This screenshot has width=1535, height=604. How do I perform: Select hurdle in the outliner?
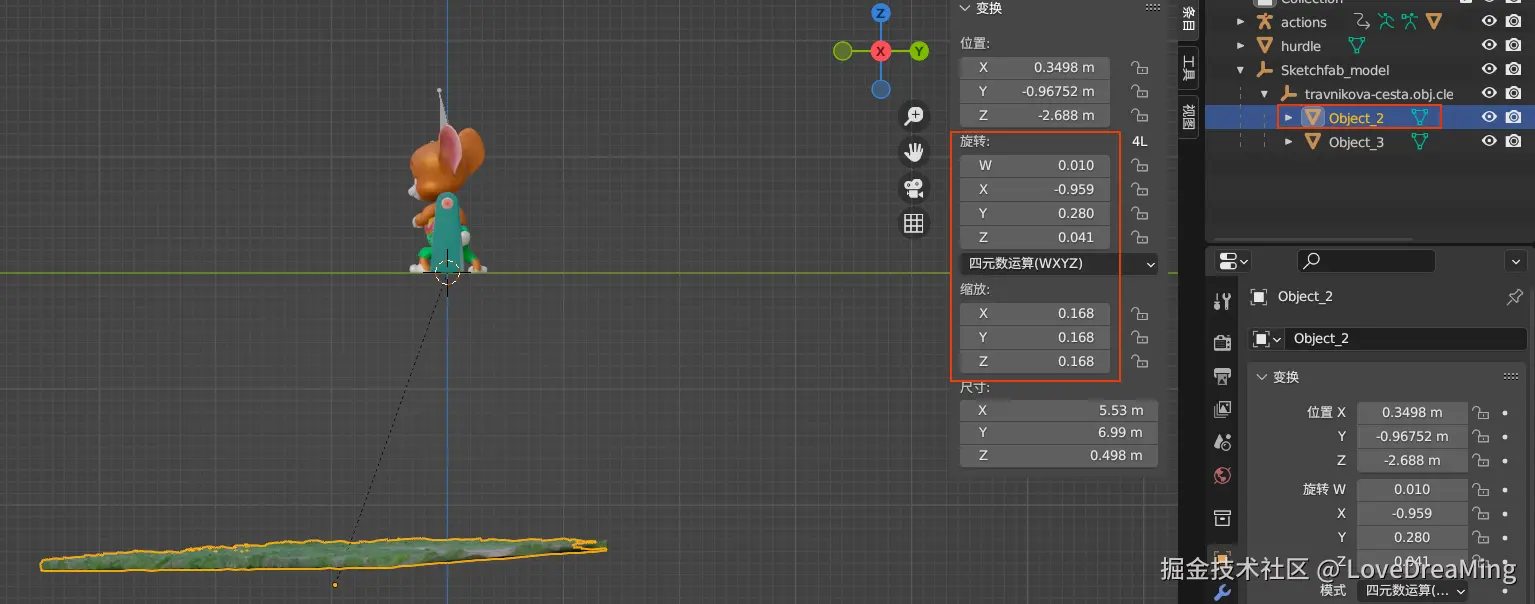coord(1301,46)
